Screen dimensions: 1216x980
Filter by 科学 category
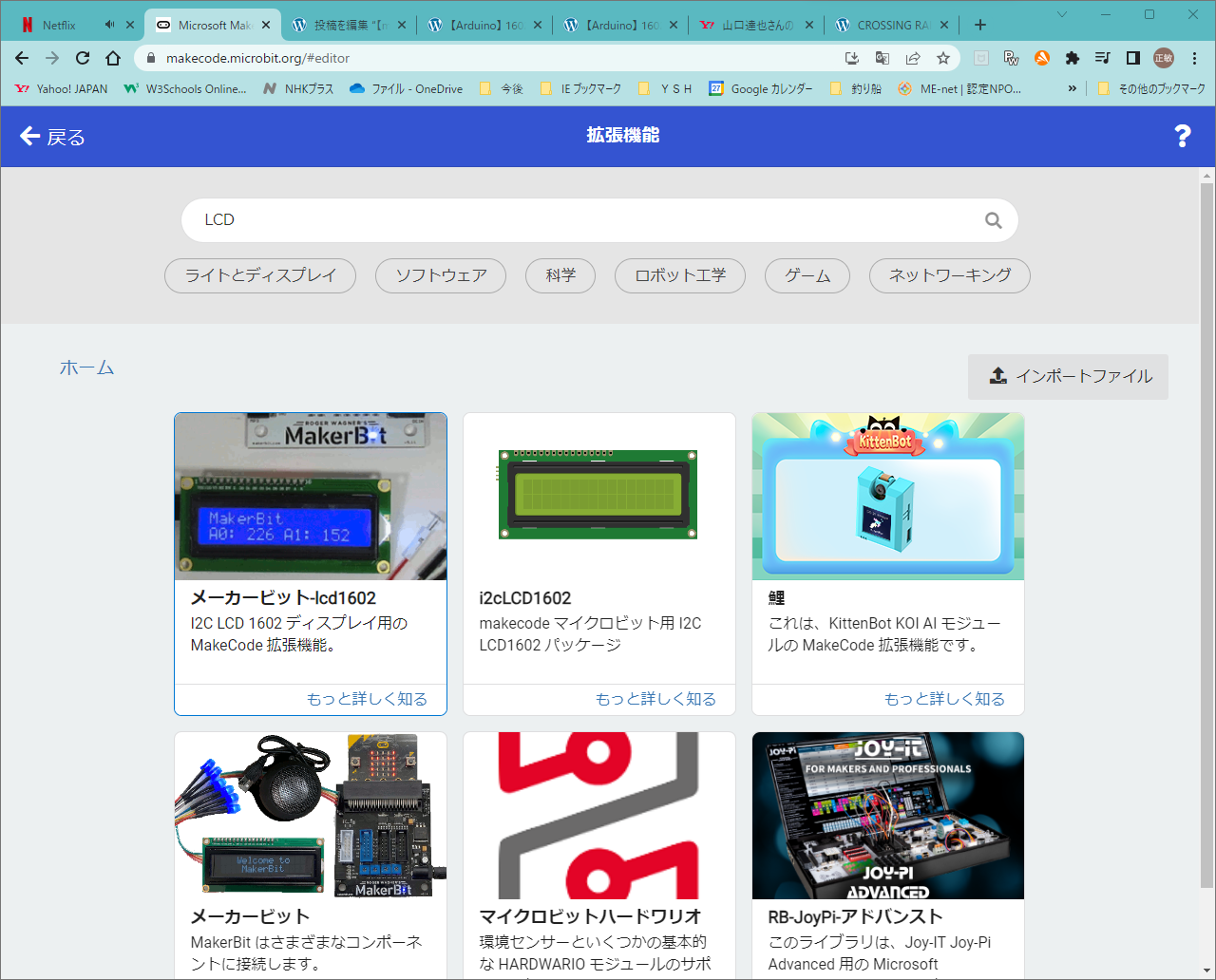coord(560,275)
